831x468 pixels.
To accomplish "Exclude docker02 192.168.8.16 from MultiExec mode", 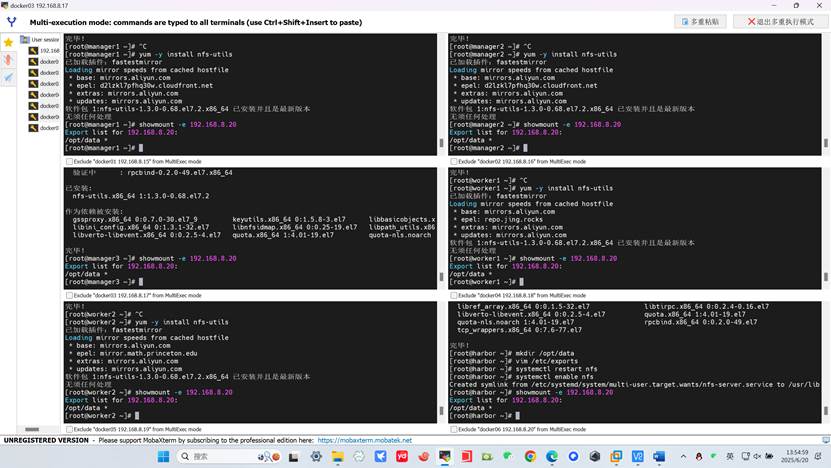I will coord(454,161).
